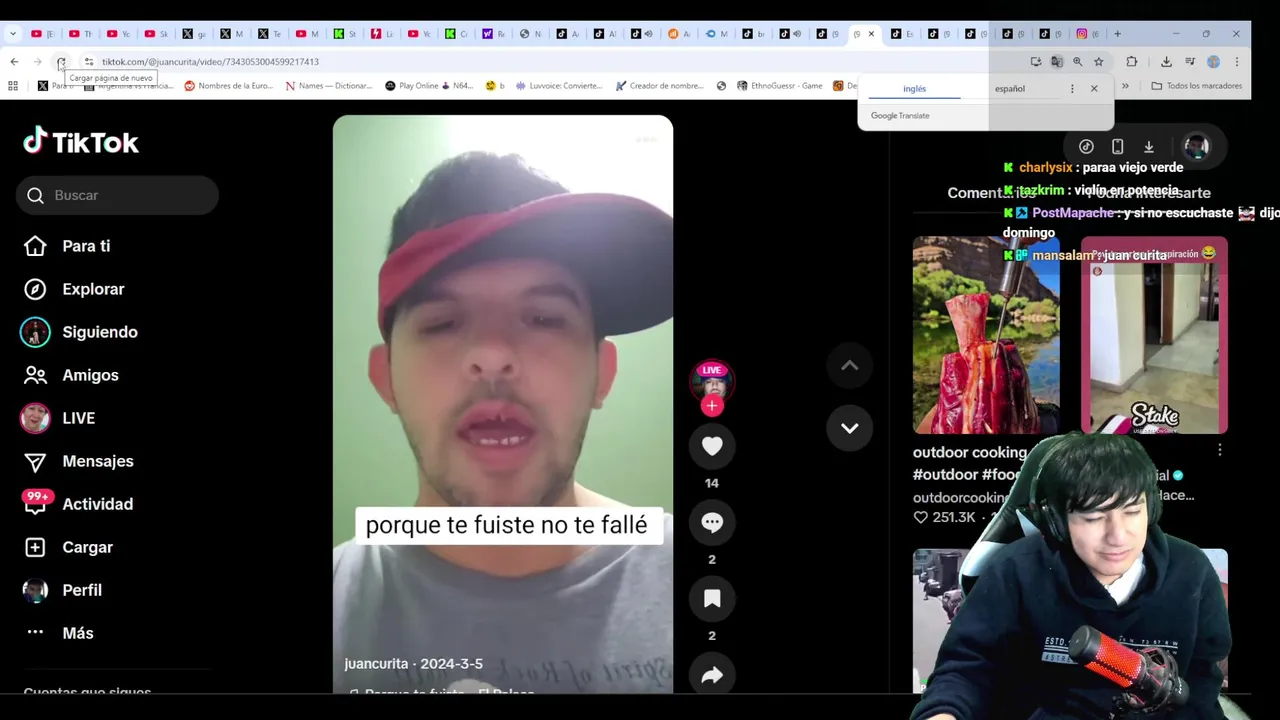
Task: Click the Chrome profile avatar
Action: [1213, 62]
